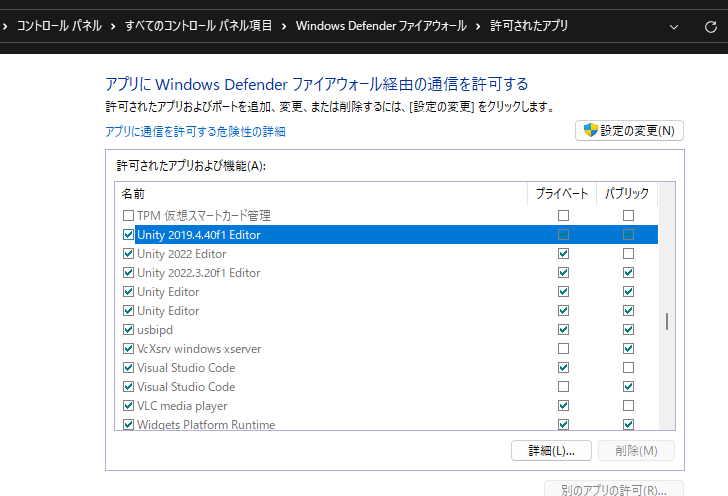Enable TPM 仮想スマートカード管理 checkbox
728x496 pixels.
click(x=128, y=215)
